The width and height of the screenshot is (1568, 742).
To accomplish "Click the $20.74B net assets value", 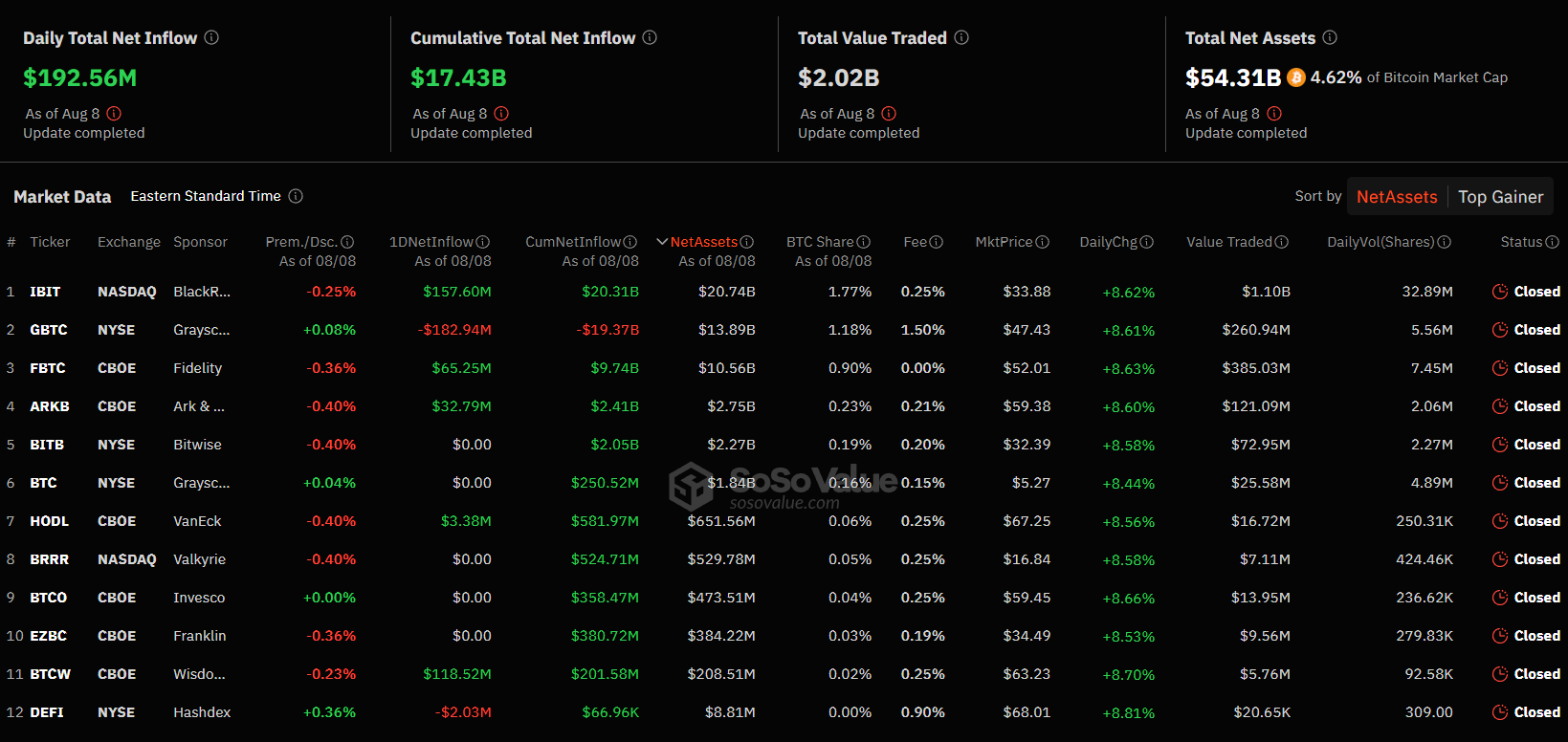I will click(x=727, y=292).
